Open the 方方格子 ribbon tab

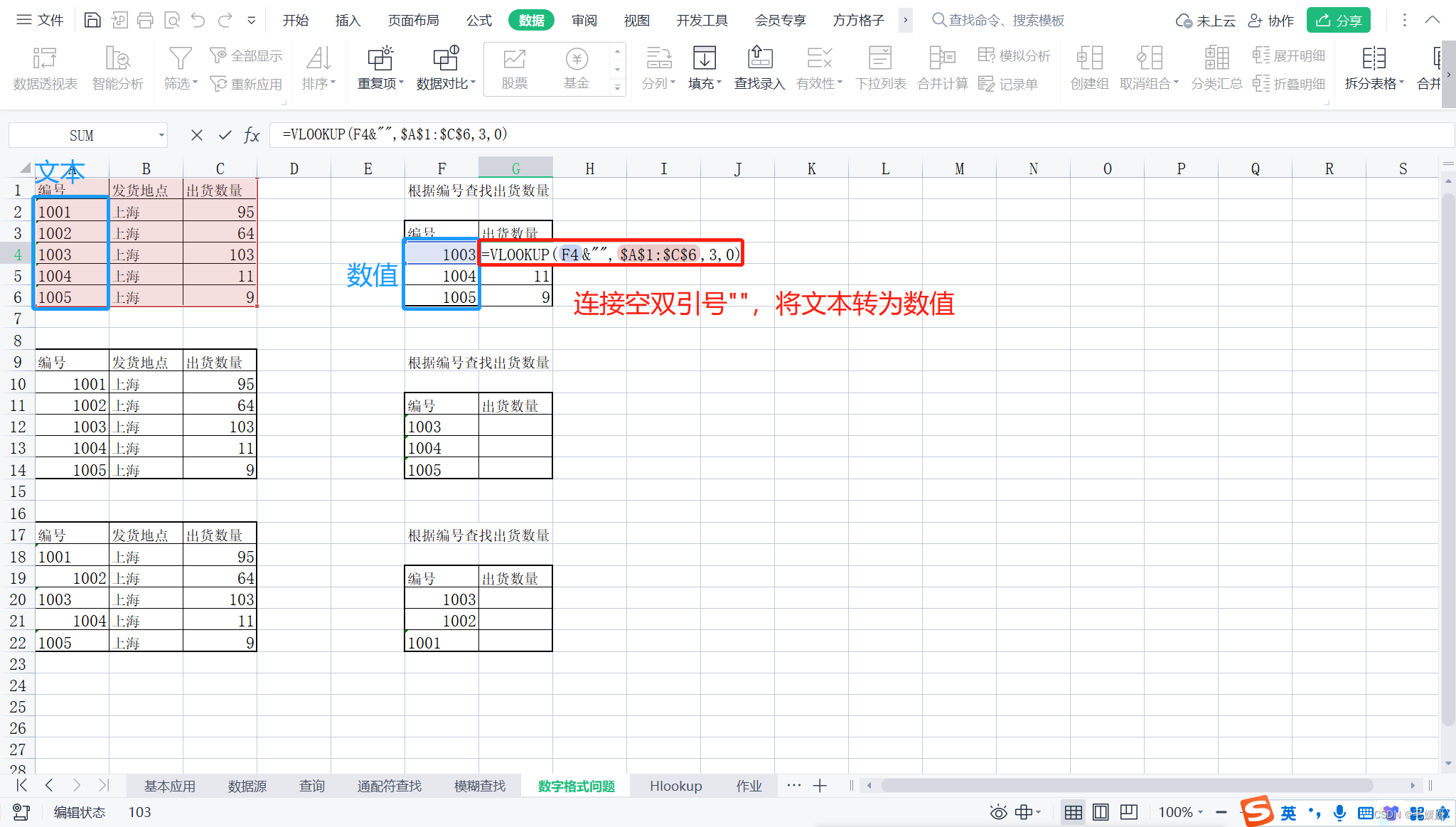pos(858,20)
